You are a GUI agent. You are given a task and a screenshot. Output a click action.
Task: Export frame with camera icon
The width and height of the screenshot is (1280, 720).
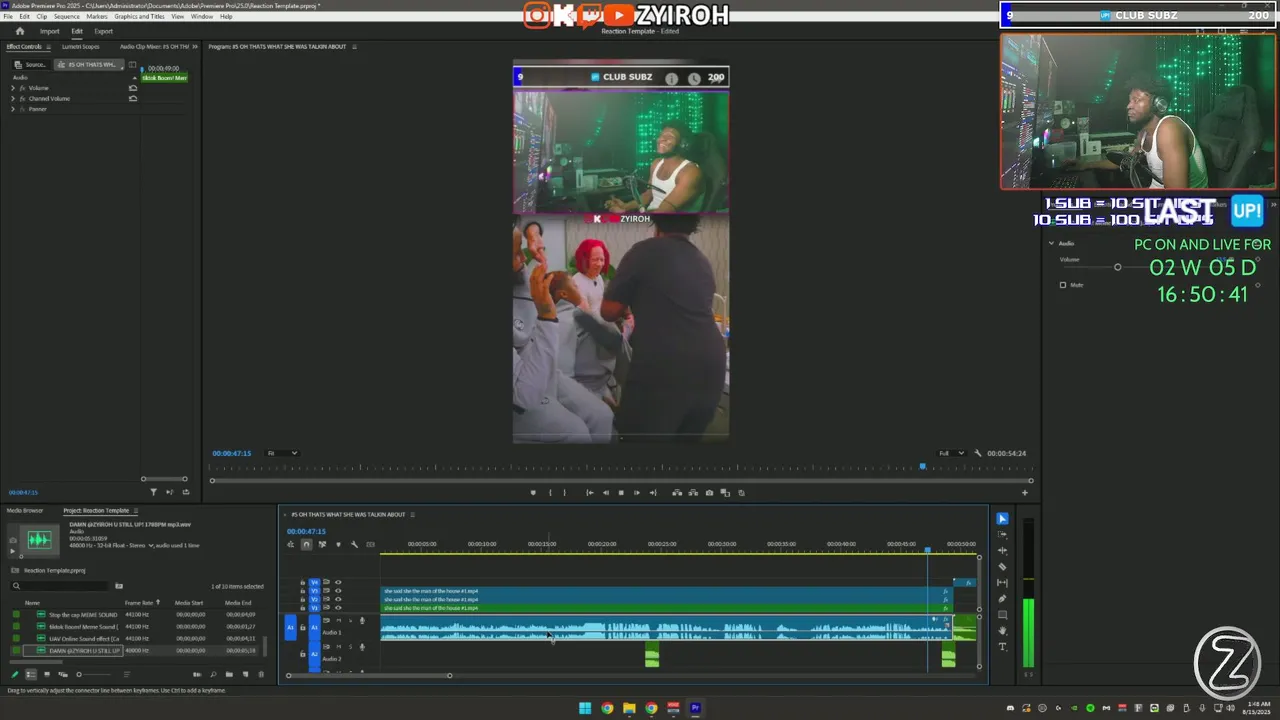709,492
